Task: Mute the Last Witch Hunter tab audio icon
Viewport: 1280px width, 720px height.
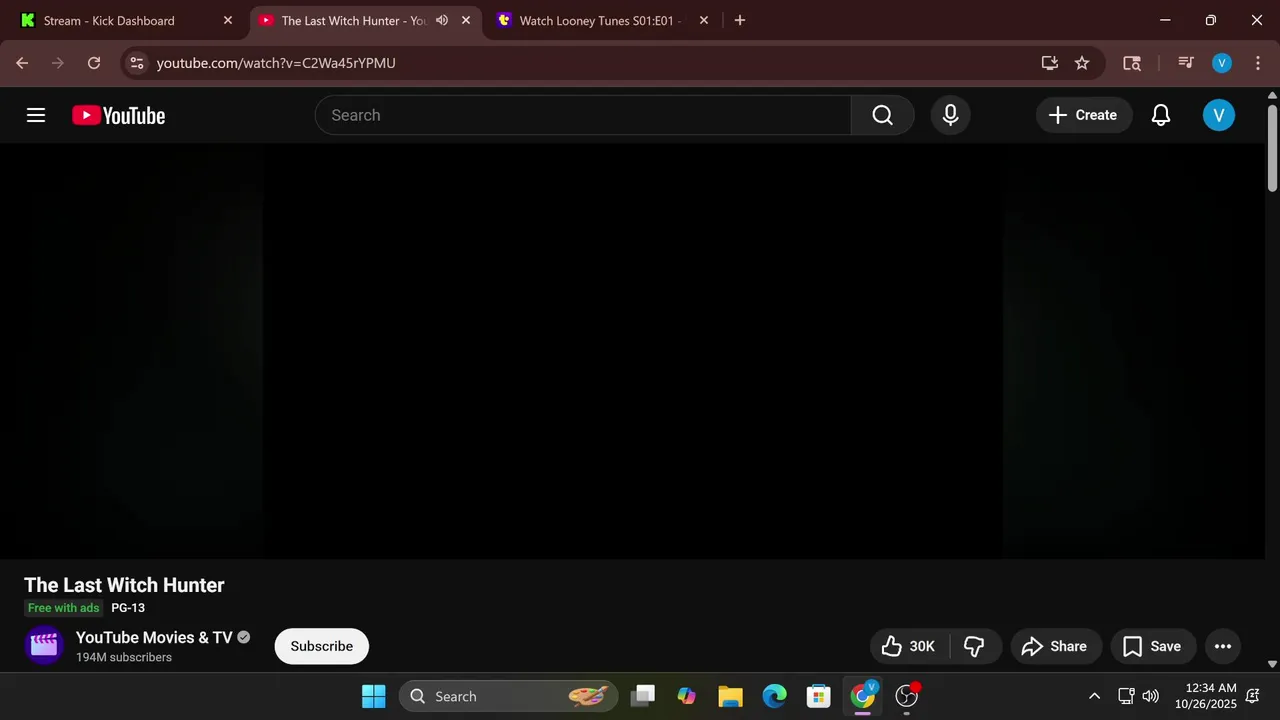Action: coord(442,20)
